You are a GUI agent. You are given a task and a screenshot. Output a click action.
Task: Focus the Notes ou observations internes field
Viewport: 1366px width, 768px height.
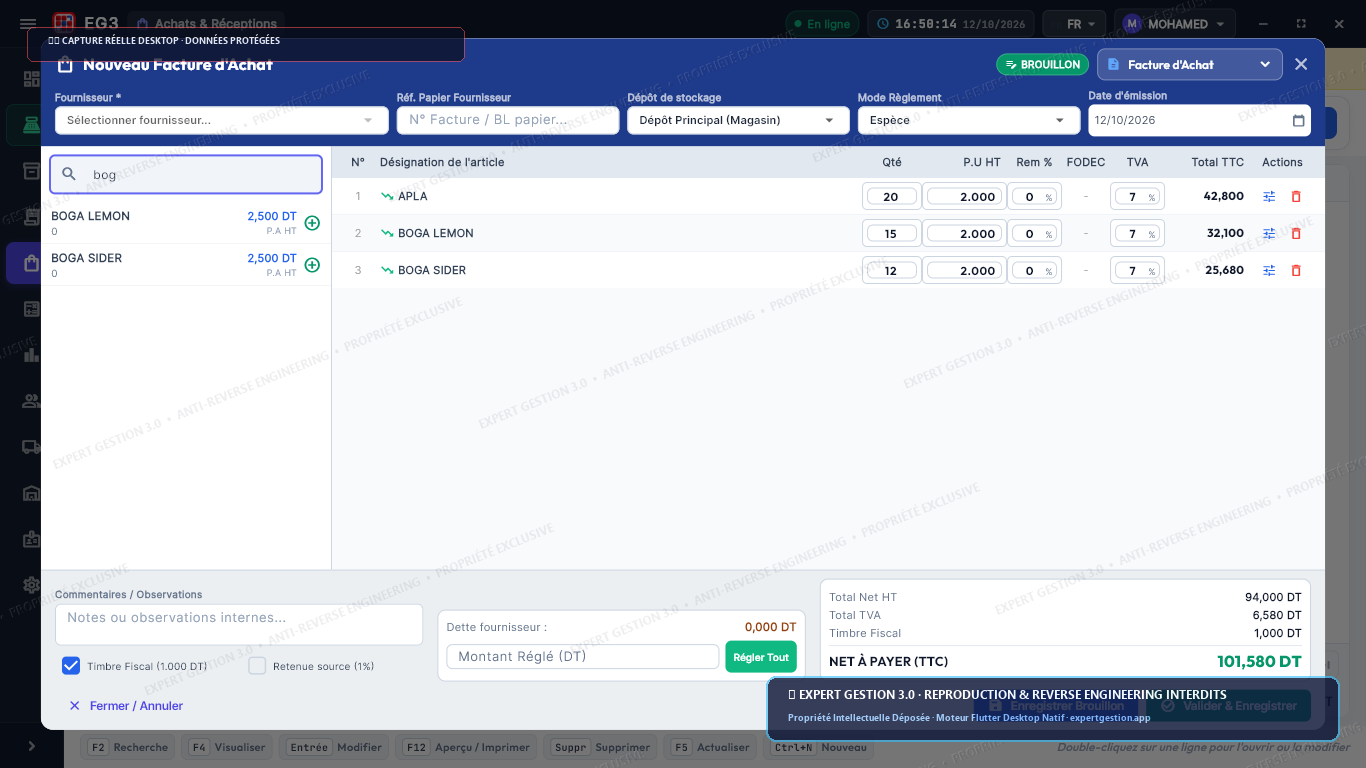click(239, 624)
